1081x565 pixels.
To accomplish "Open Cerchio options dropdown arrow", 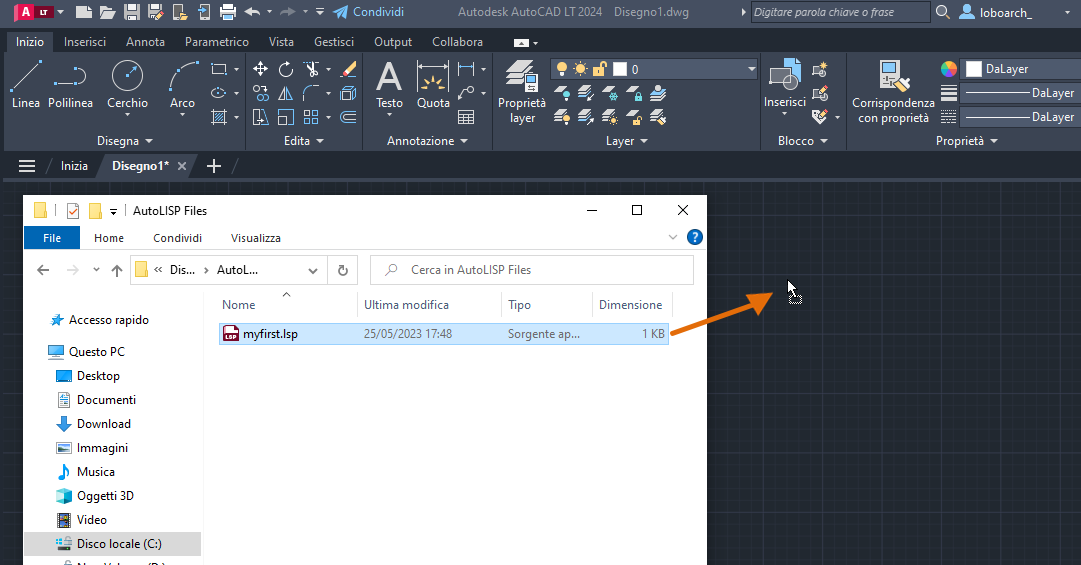I will (x=128, y=115).
